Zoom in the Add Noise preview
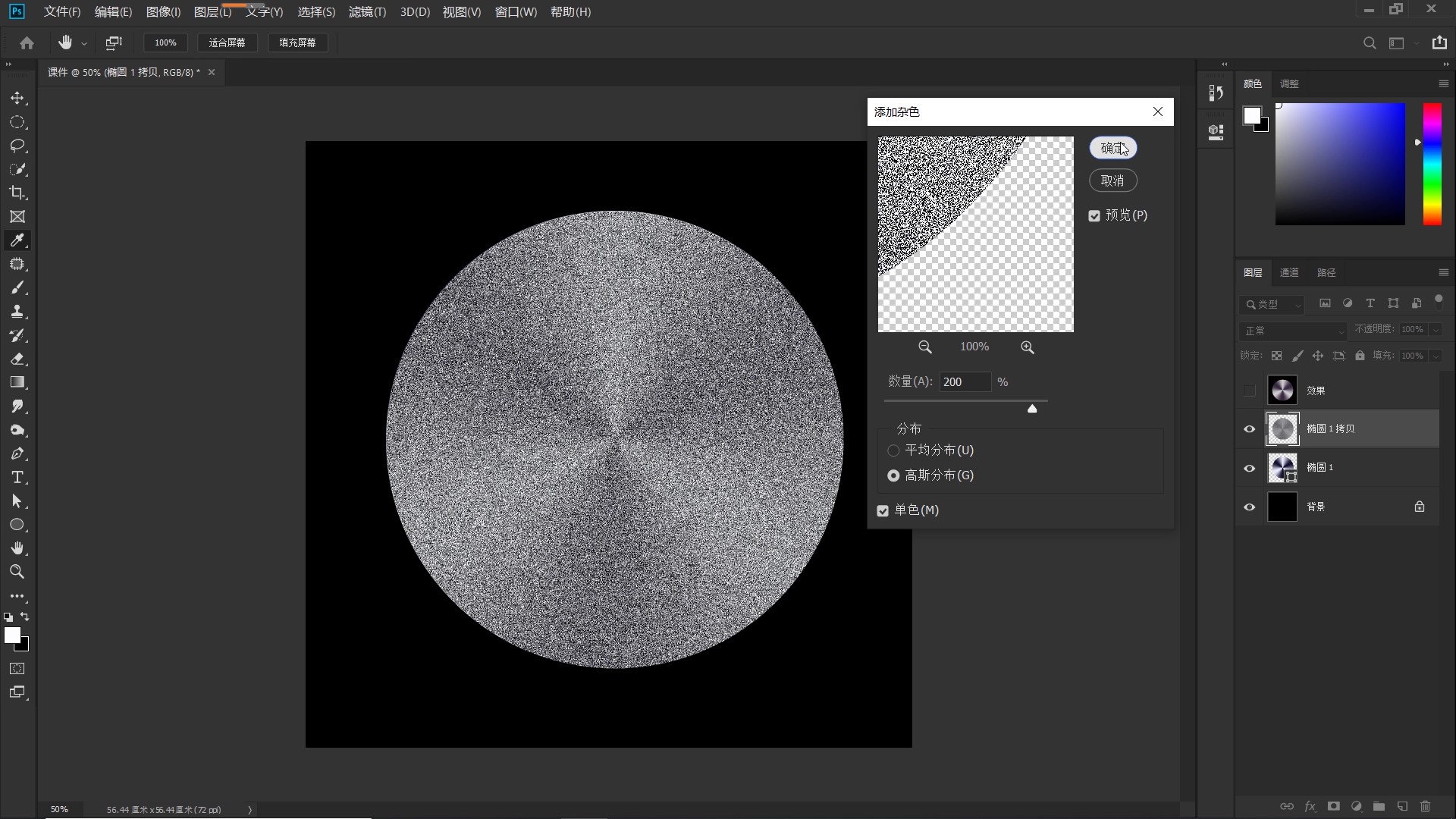Image resolution: width=1456 pixels, height=819 pixels. (x=1028, y=347)
